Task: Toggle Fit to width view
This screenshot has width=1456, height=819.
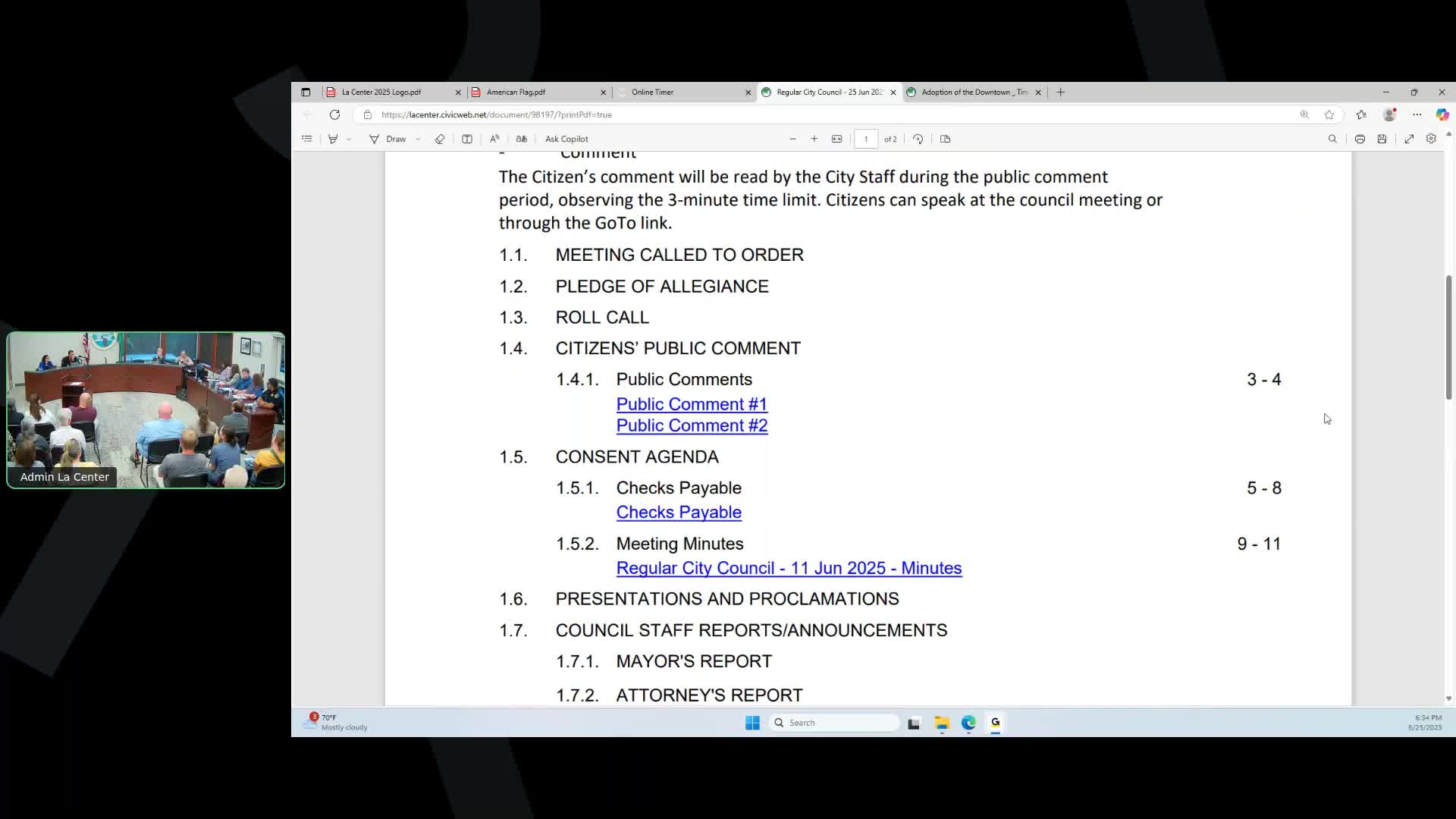Action: pyautogui.click(x=836, y=139)
